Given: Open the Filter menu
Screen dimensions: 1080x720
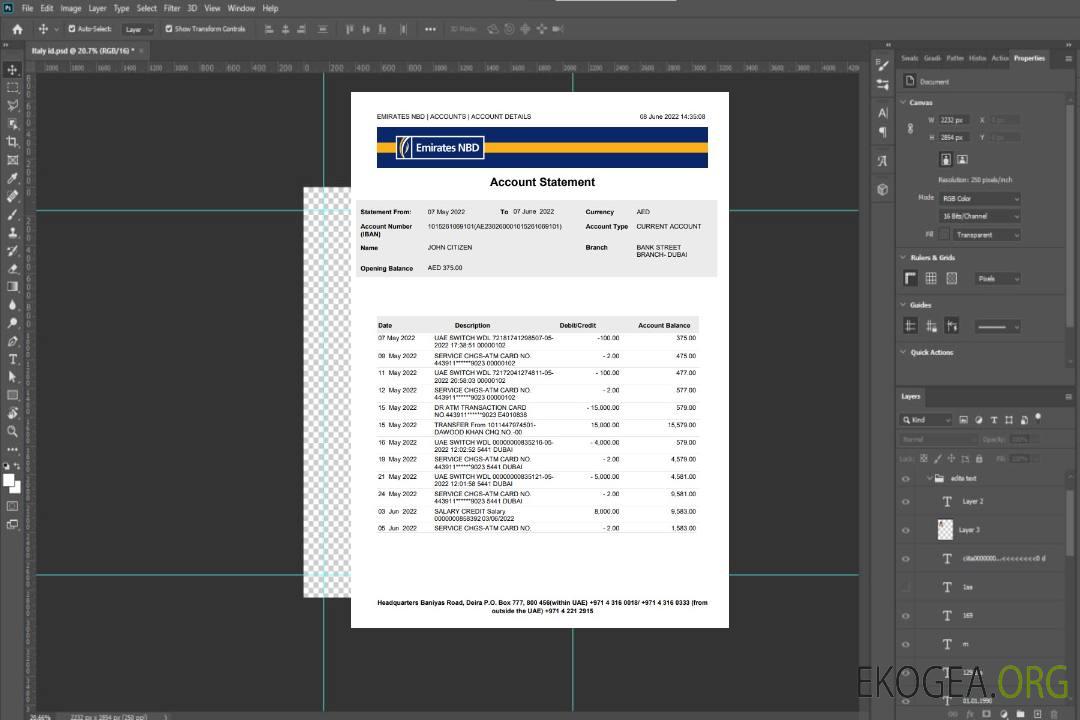Looking at the screenshot, I should pos(172,8).
